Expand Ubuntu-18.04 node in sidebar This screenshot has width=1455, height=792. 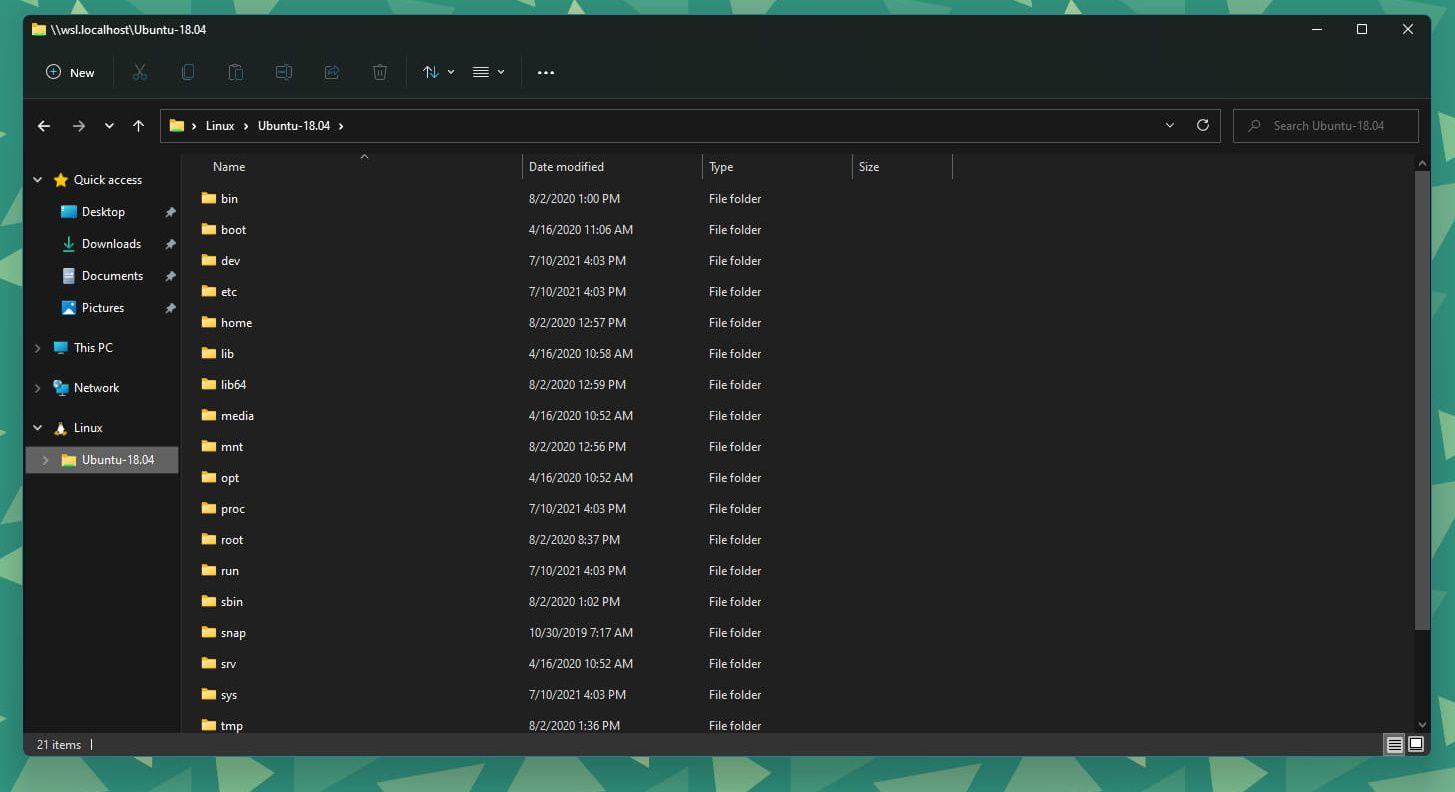pyautogui.click(x=45, y=460)
